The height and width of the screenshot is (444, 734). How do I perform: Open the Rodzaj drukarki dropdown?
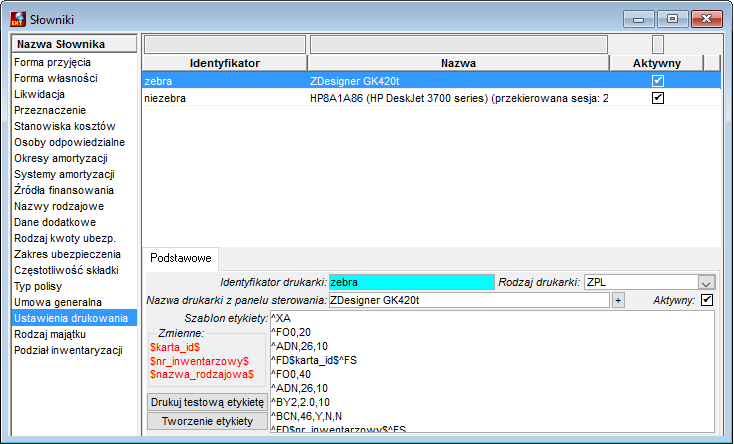[x=706, y=282]
